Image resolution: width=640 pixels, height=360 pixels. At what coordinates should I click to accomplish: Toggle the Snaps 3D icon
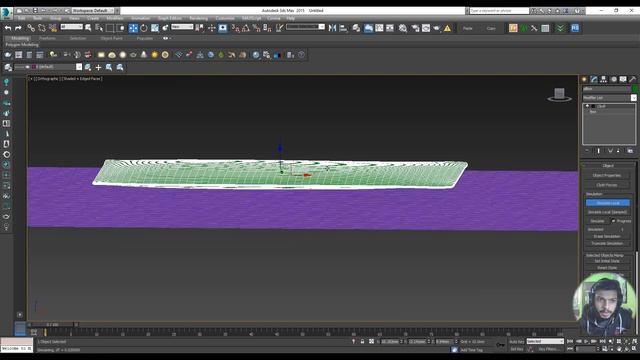[235, 28]
